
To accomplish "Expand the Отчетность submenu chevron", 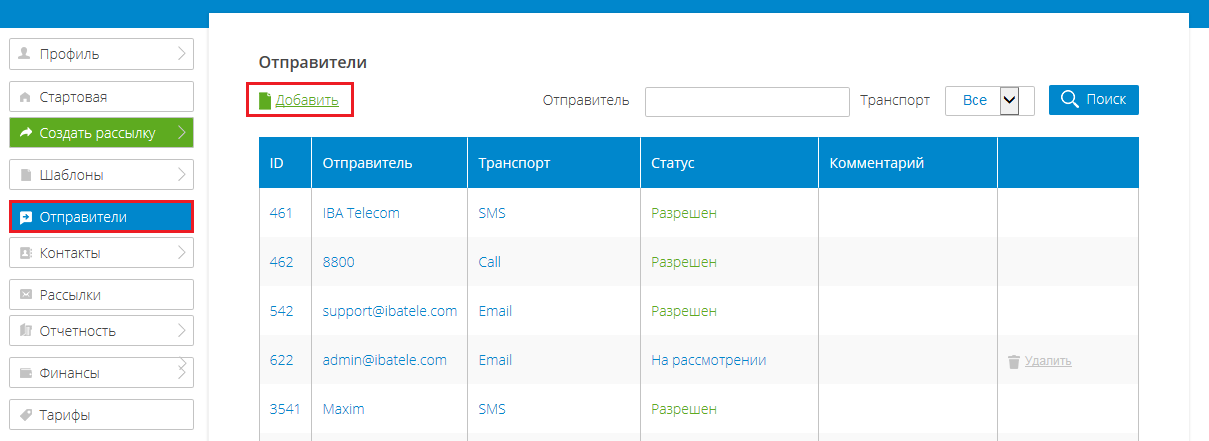I will pyautogui.click(x=182, y=331).
